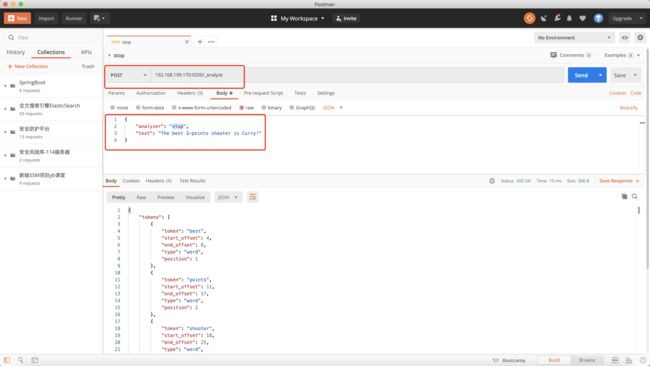
Task: Open the My Workspace switcher
Action: point(298,18)
